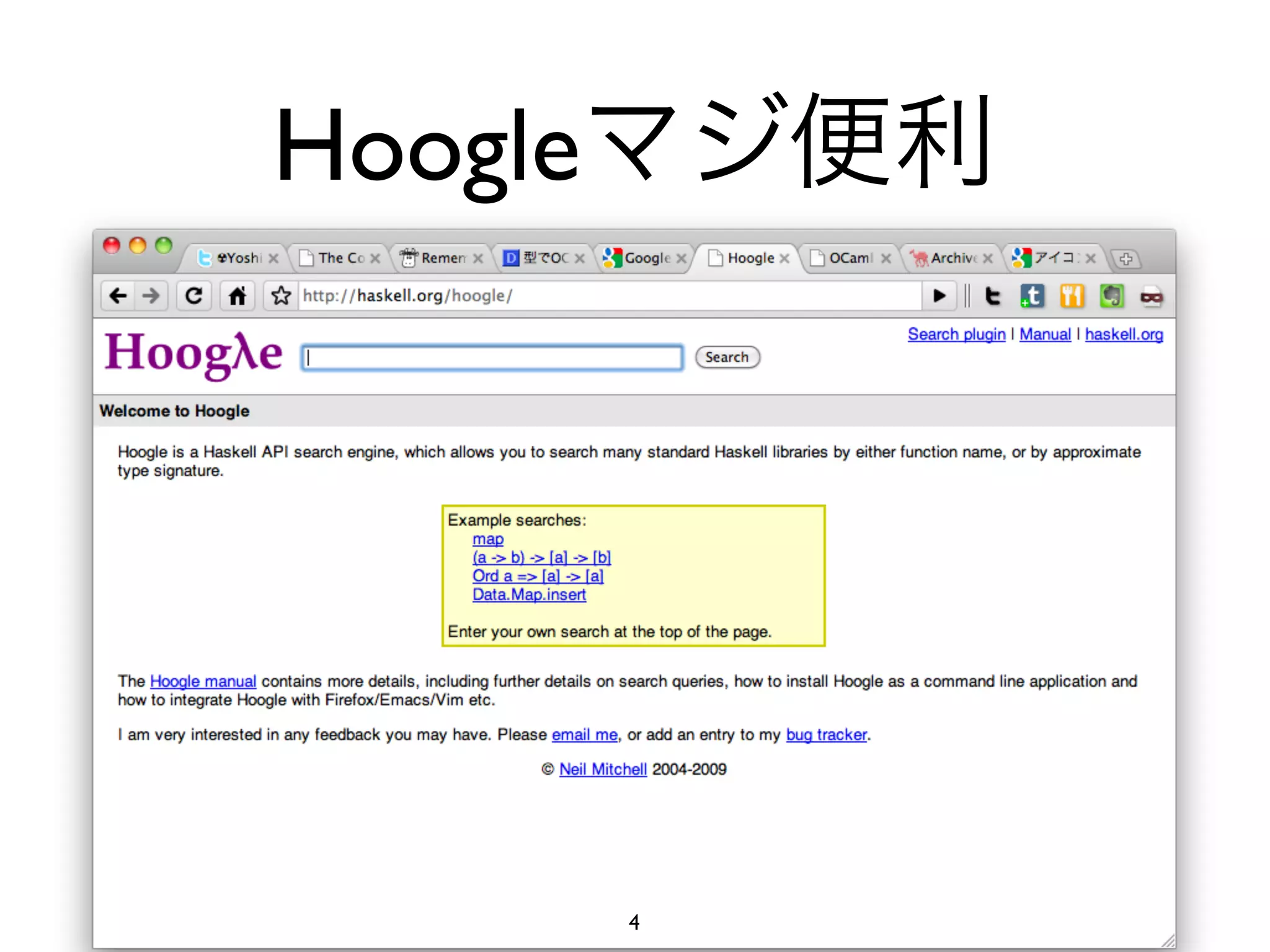Open the Hoogle manual link in the paragraph
This screenshot has width=1270, height=952.
pyautogui.click(x=203, y=681)
